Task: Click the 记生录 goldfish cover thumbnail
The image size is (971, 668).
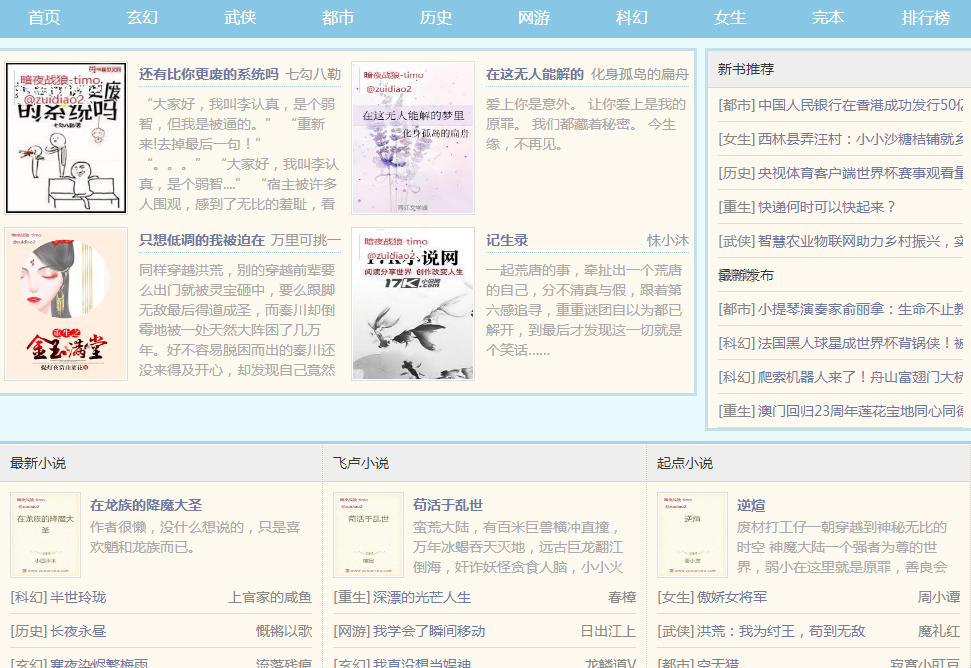Action: [412, 304]
